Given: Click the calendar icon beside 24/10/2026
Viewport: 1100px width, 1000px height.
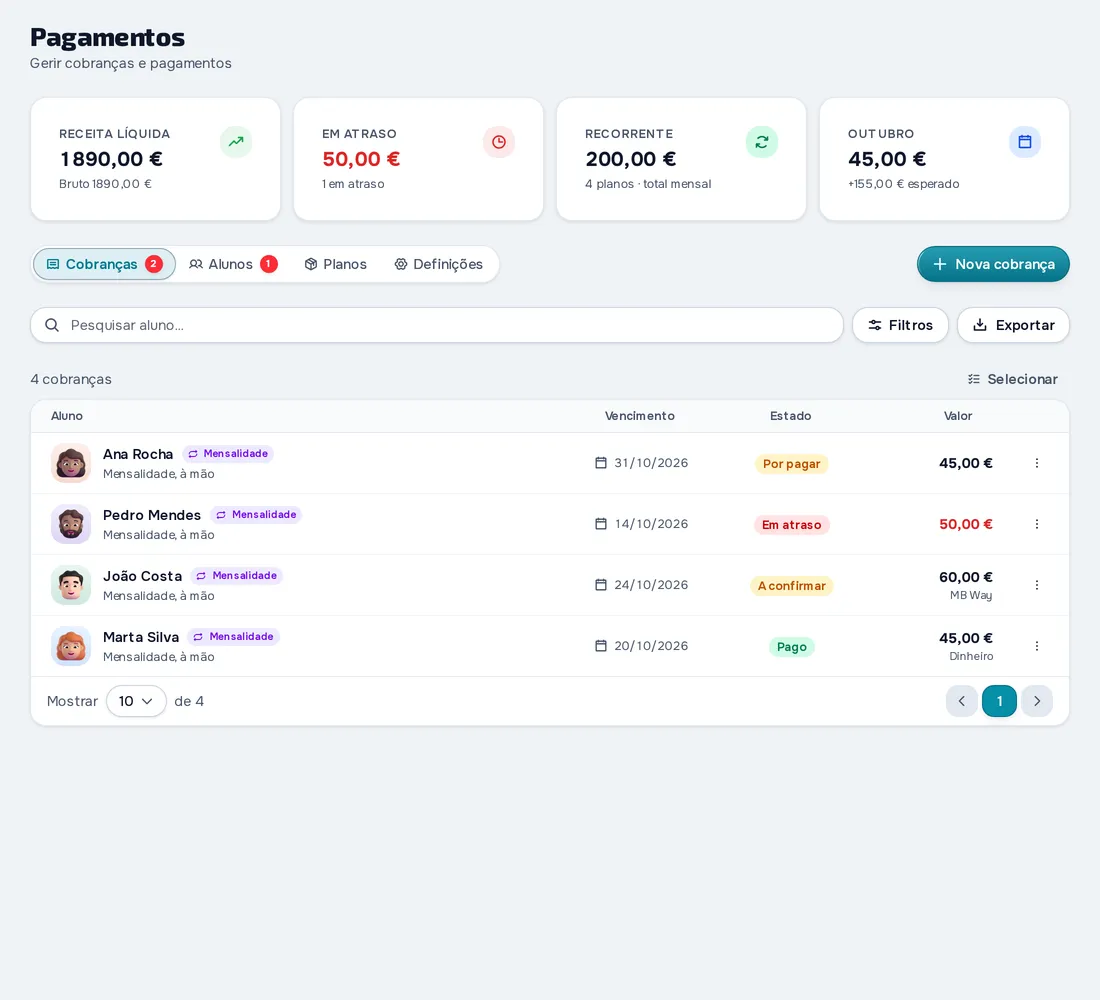Looking at the screenshot, I should tap(601, 585).
